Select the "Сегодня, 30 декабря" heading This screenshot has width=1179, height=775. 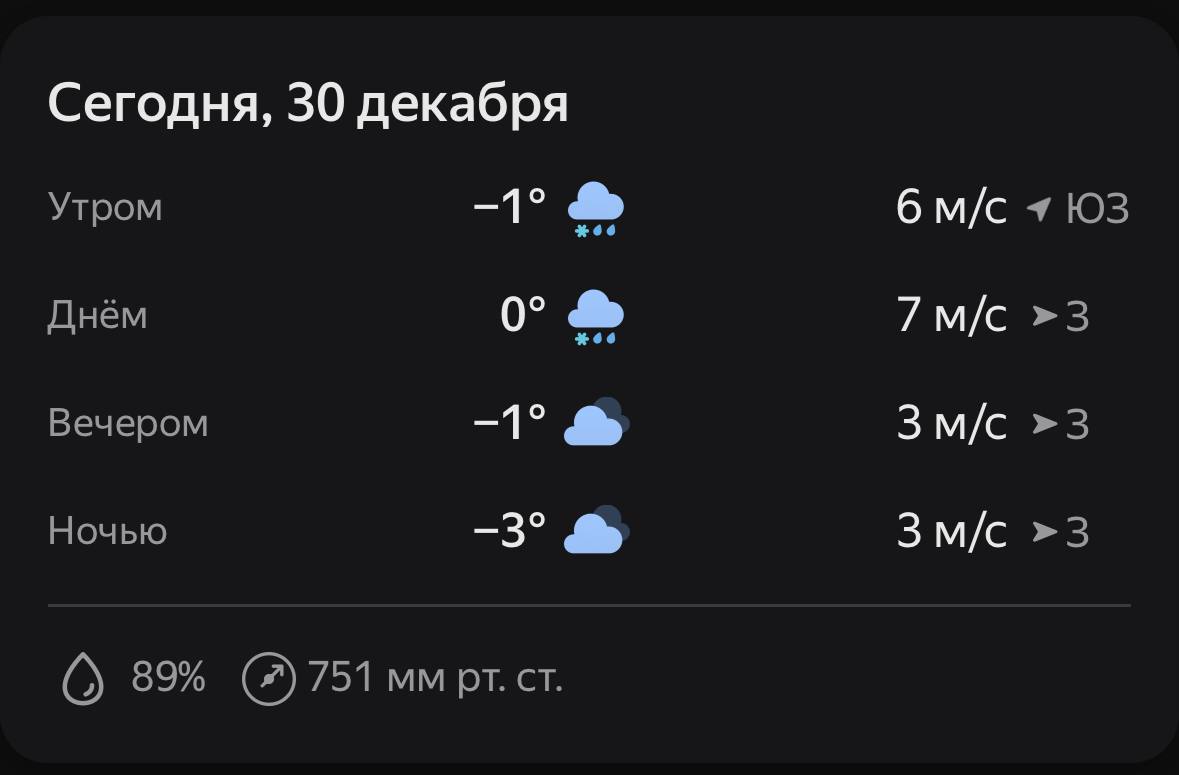pyautogui.click(x=308, y=105)
